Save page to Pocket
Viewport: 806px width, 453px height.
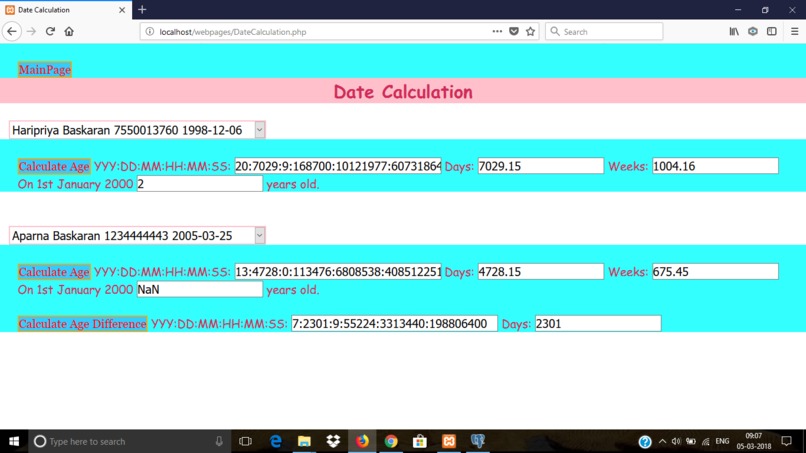point(514,31)
